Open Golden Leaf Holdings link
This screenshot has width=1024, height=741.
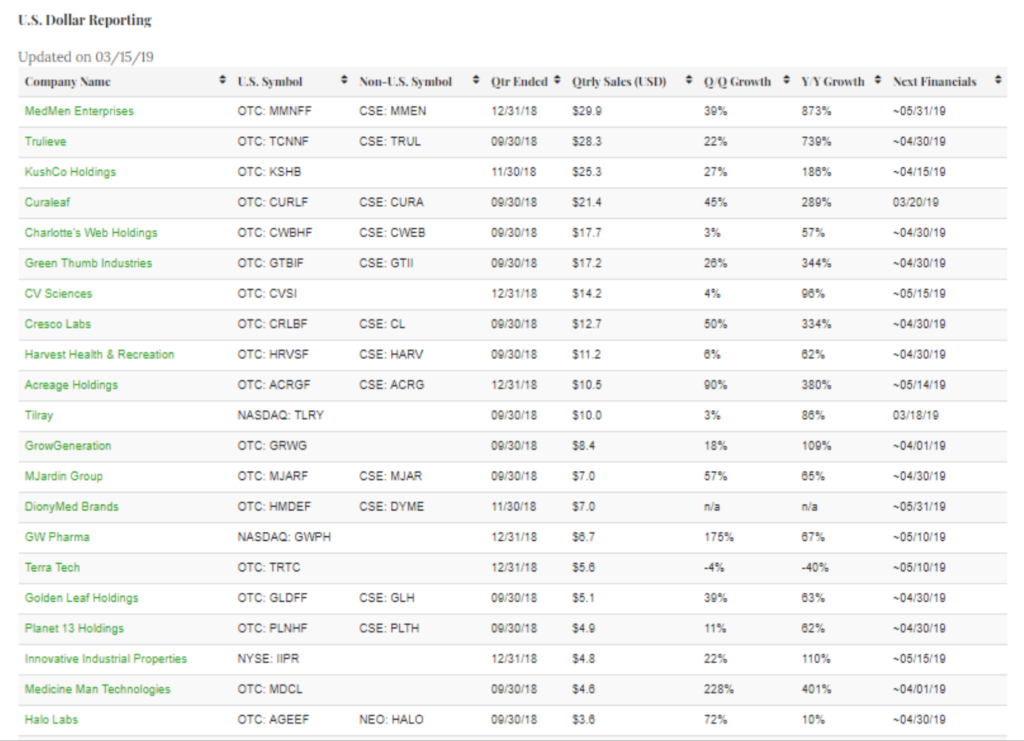(x=82, y=598)
